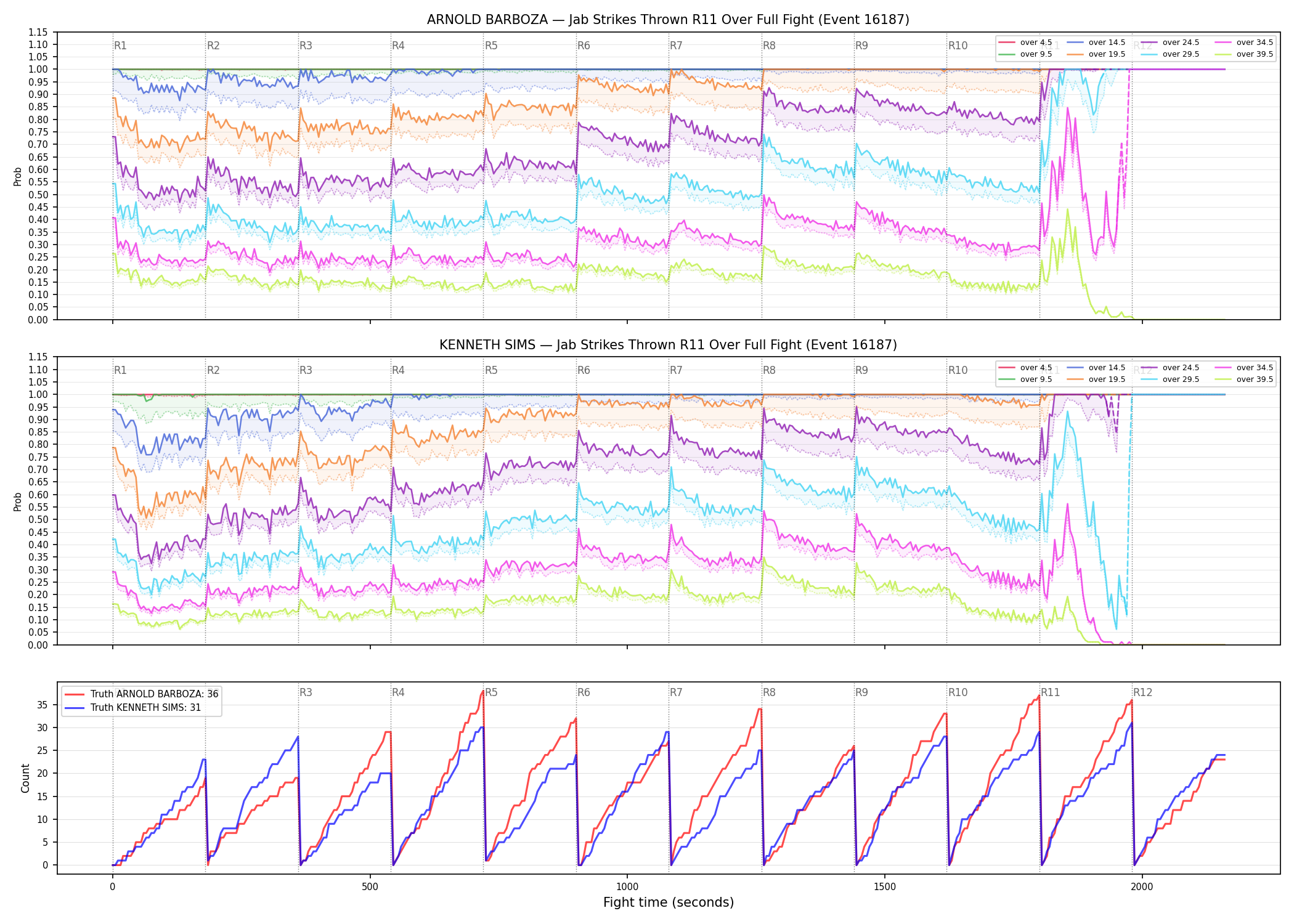Click the 'Prob' label of Sims chart
1294x924 pixels.
[18, 501]
